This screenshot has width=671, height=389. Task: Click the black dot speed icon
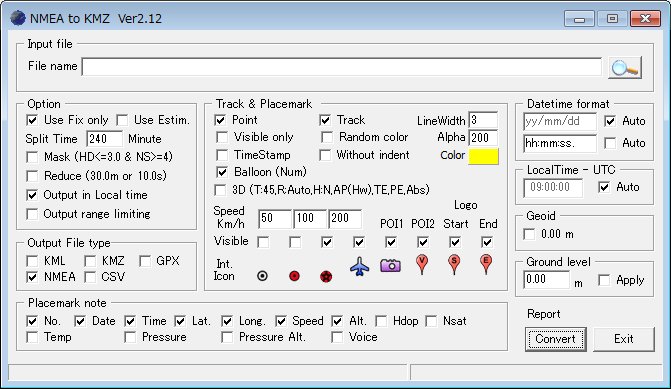[x=262, y=276]
